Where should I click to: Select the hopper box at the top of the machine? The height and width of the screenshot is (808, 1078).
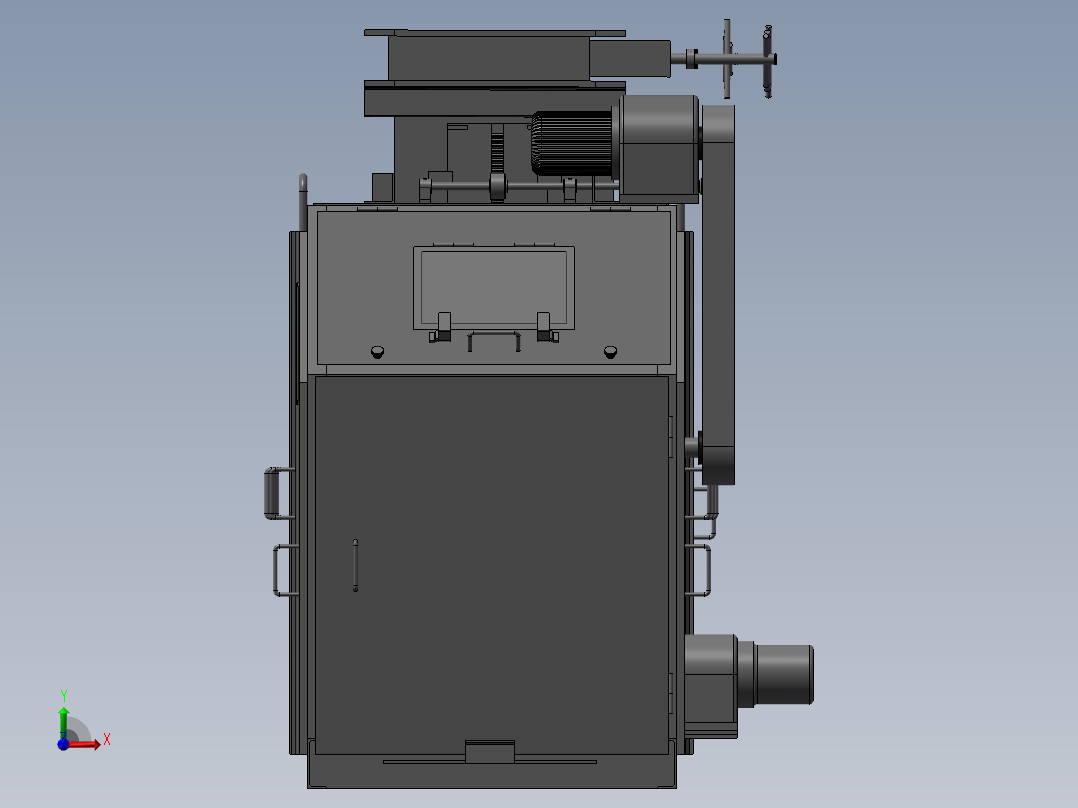(x=489, y=57)
